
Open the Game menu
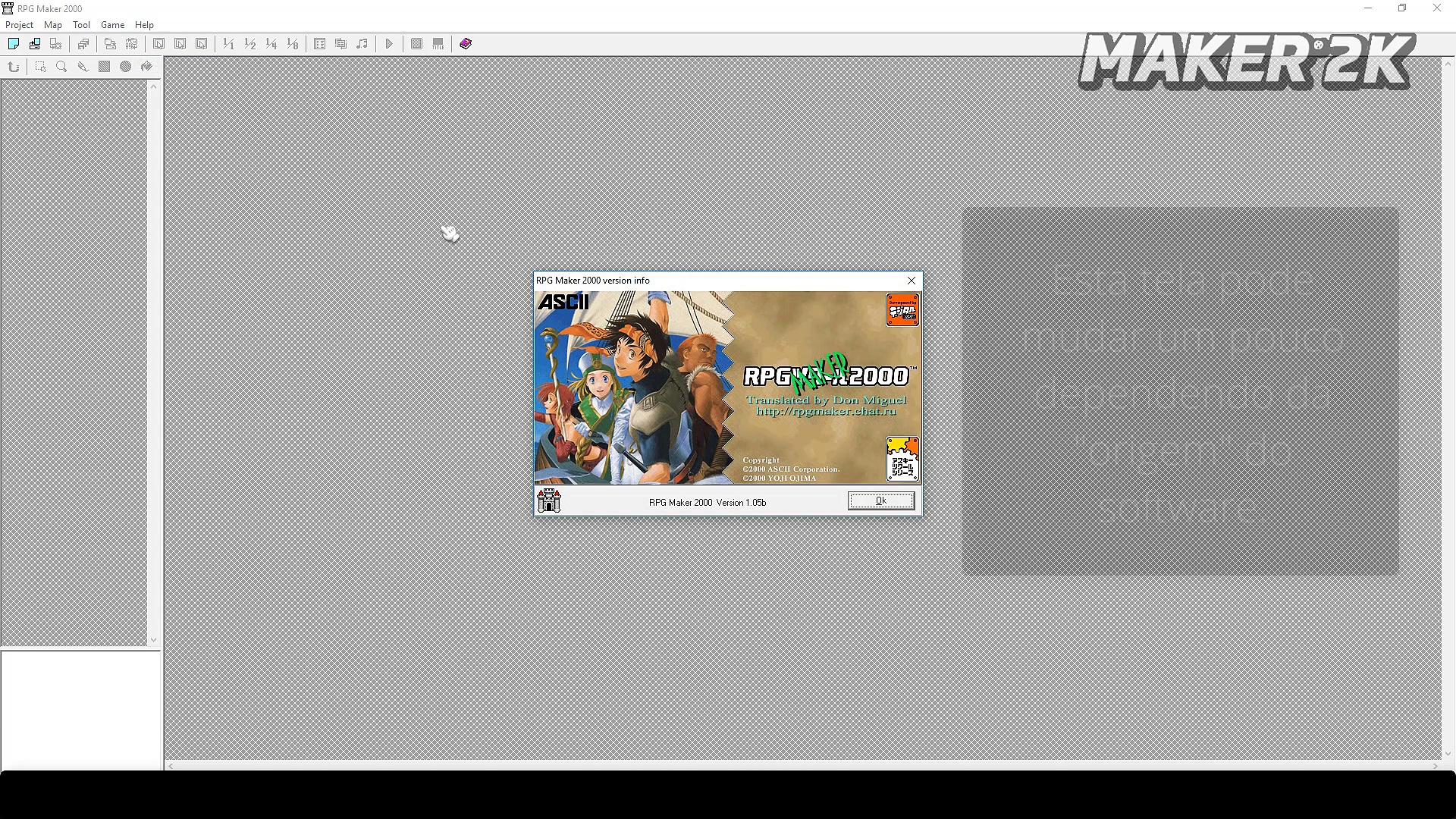(x=112, y=24)
